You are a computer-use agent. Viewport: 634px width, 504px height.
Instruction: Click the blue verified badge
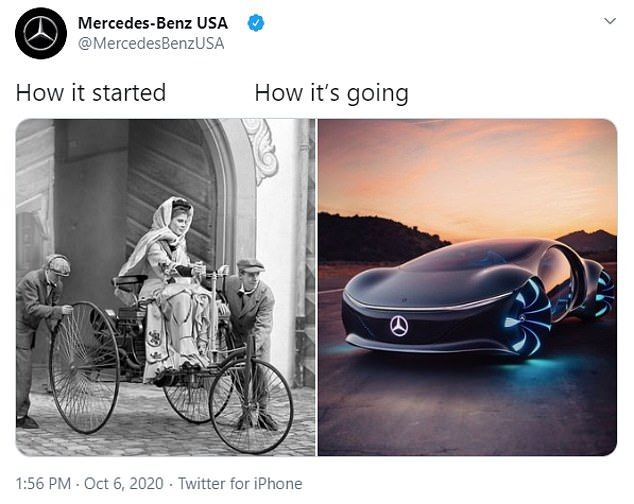pyautogui.click(x=256, y=23)
